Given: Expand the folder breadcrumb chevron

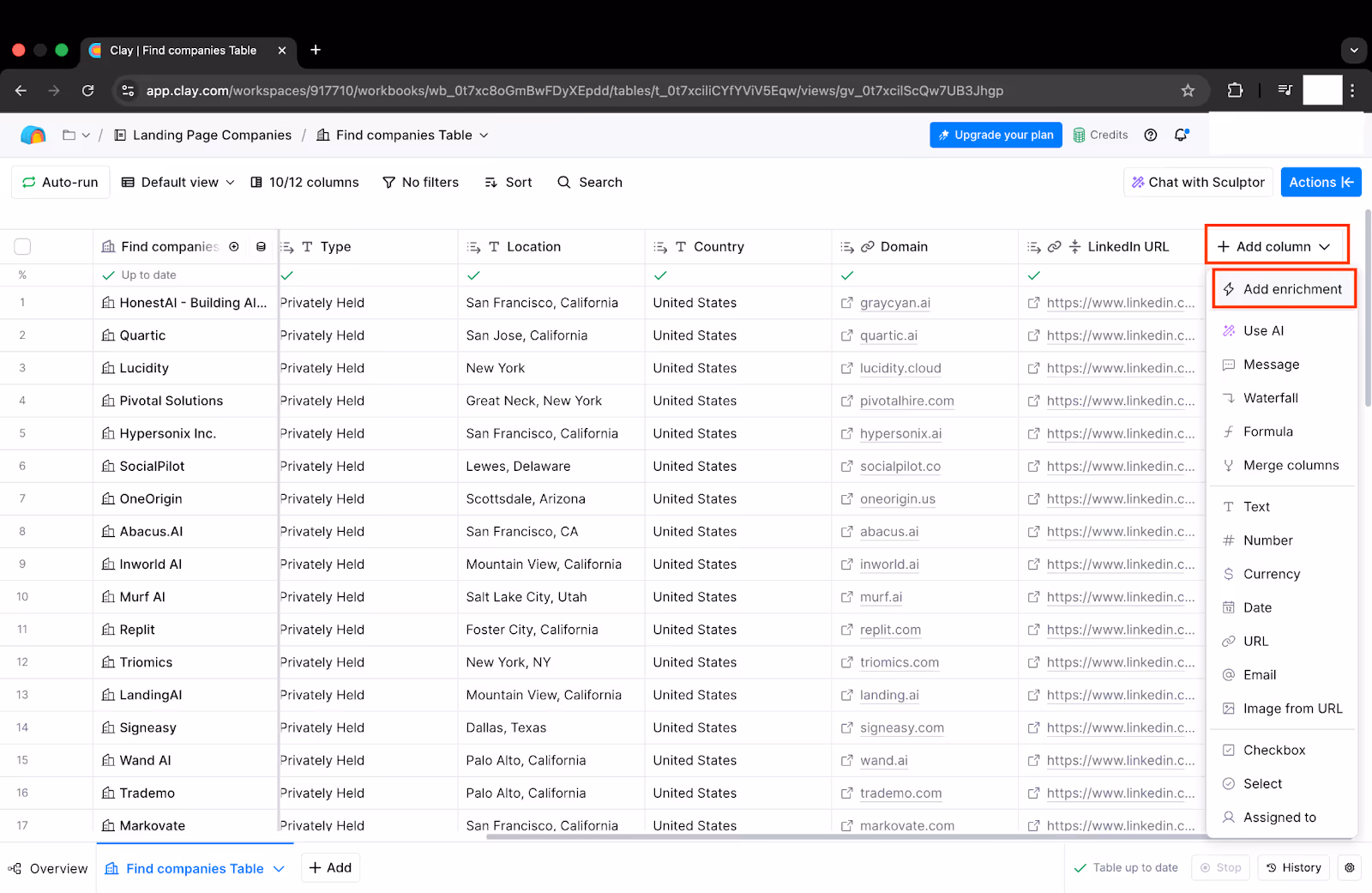Looking at the screenshot, I should 86,135.
